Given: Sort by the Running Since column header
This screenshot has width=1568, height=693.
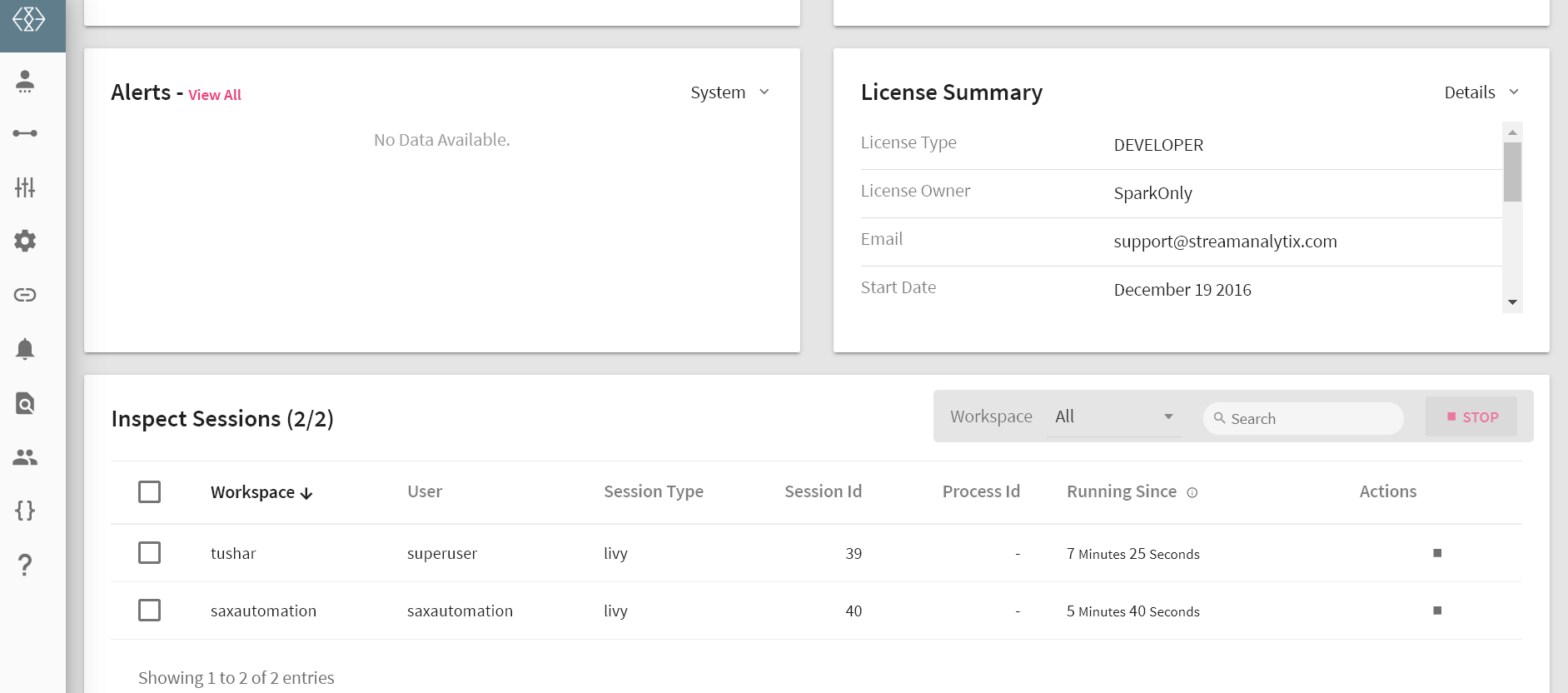Looking at the screenshot, I should click(x=1121, y=491).
